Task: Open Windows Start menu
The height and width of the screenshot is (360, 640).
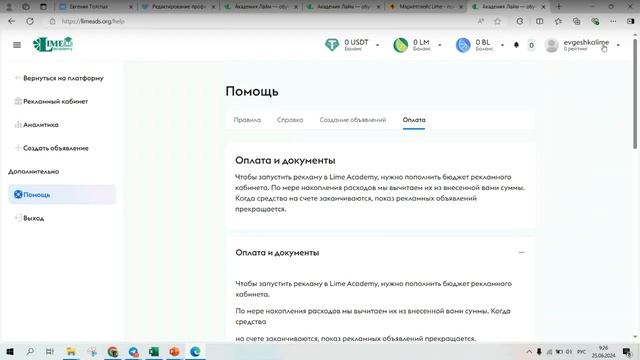Action: (10, 351)
